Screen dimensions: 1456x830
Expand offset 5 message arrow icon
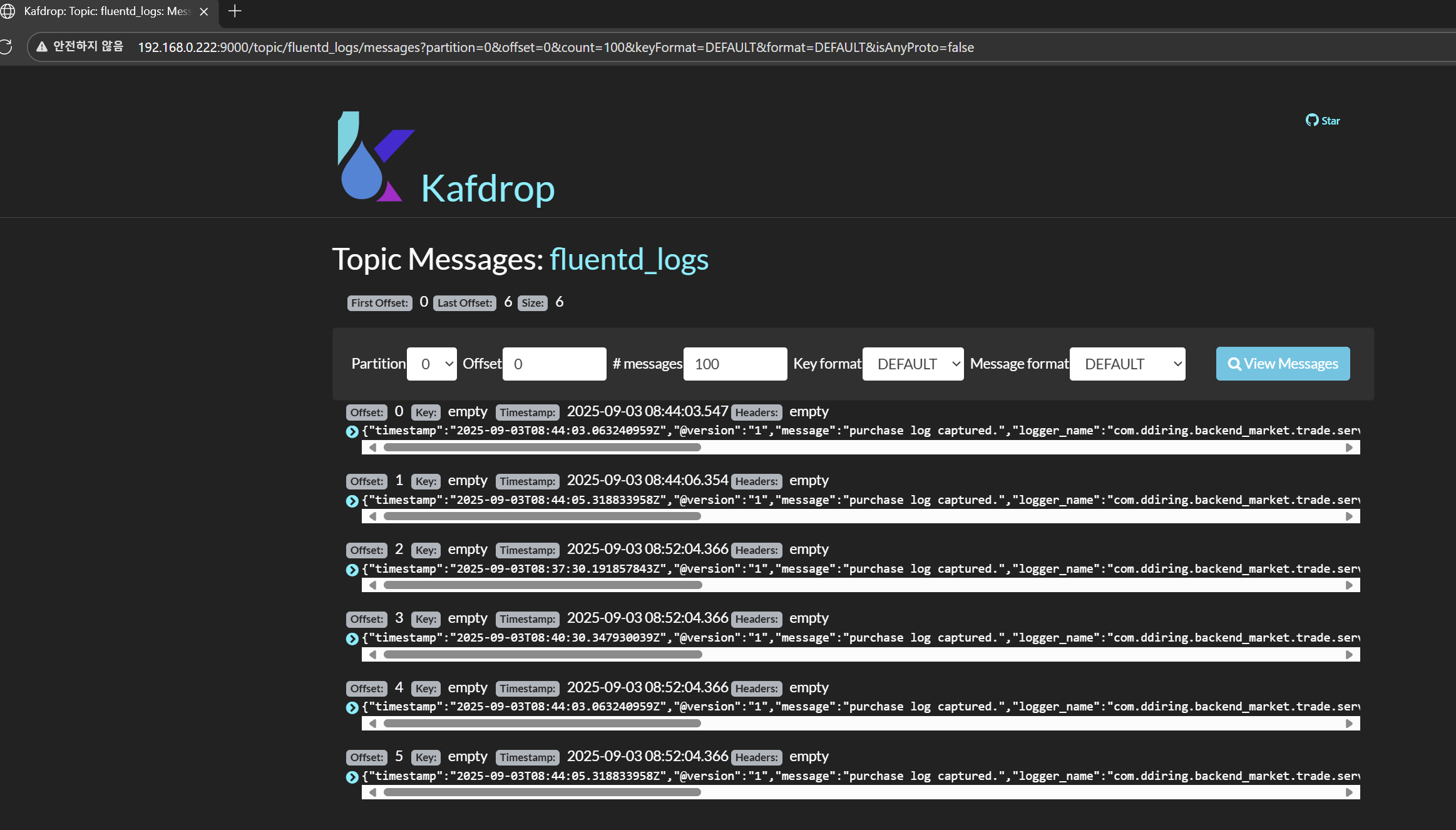[x=352, y=777]
